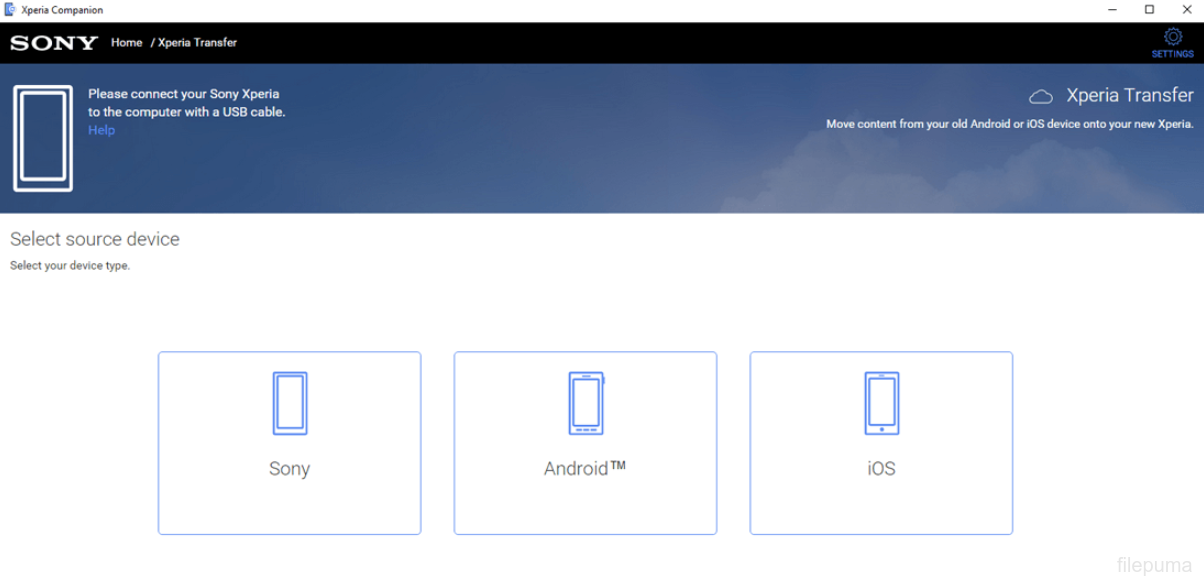Choose iOS label as source device
This screenshot has width=1204, height=587.
click(881, 469)
